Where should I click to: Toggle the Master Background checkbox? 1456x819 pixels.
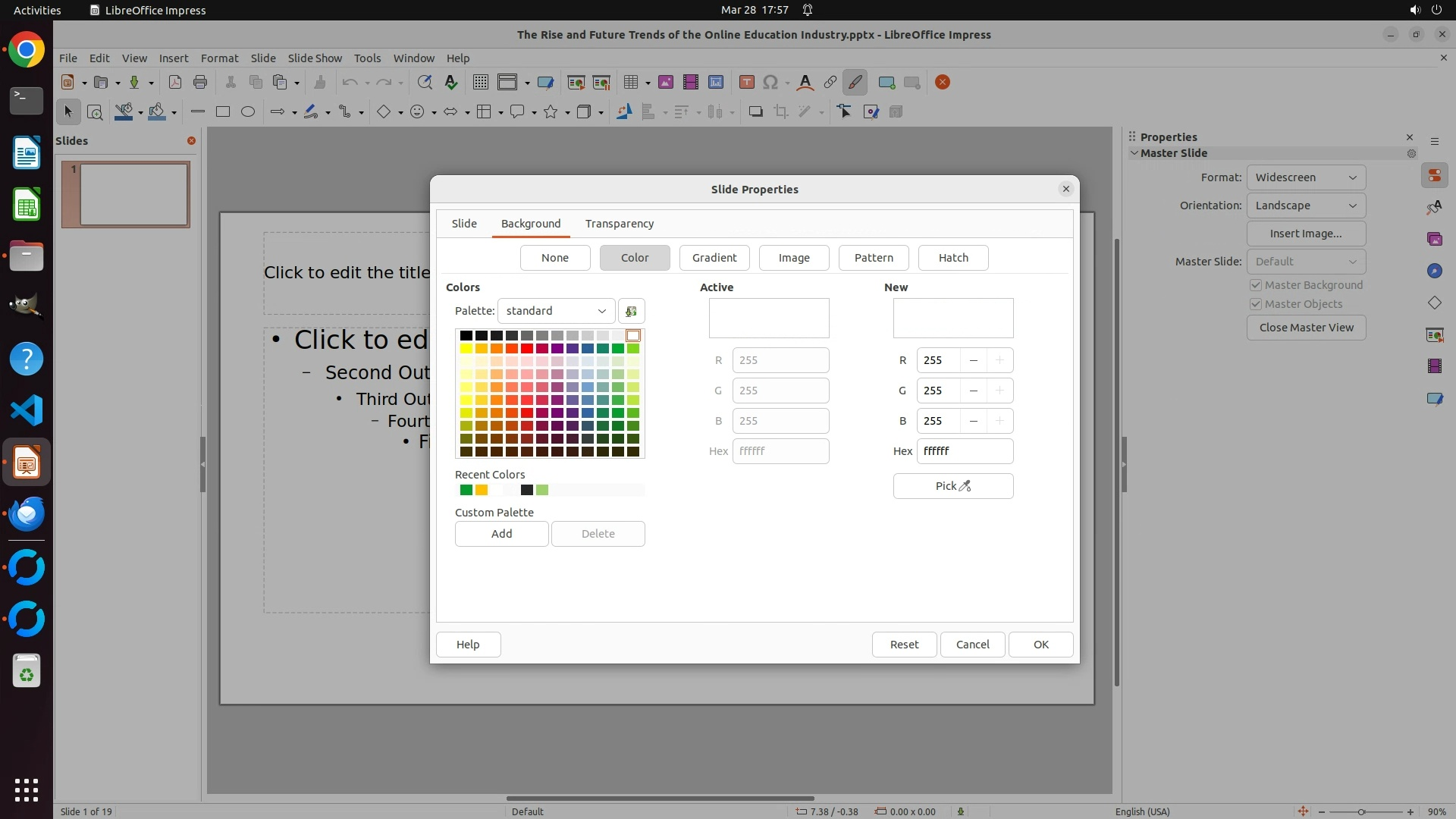click(1256, 285)
